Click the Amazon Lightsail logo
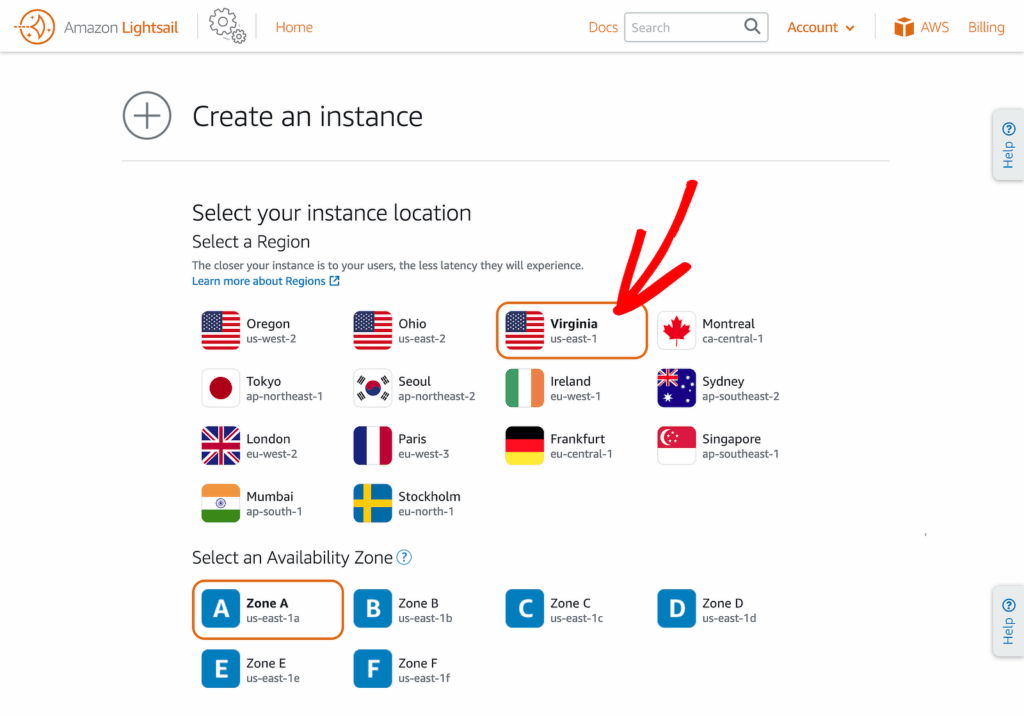This screenshot has height=716, width=1024. click(97, 27)
